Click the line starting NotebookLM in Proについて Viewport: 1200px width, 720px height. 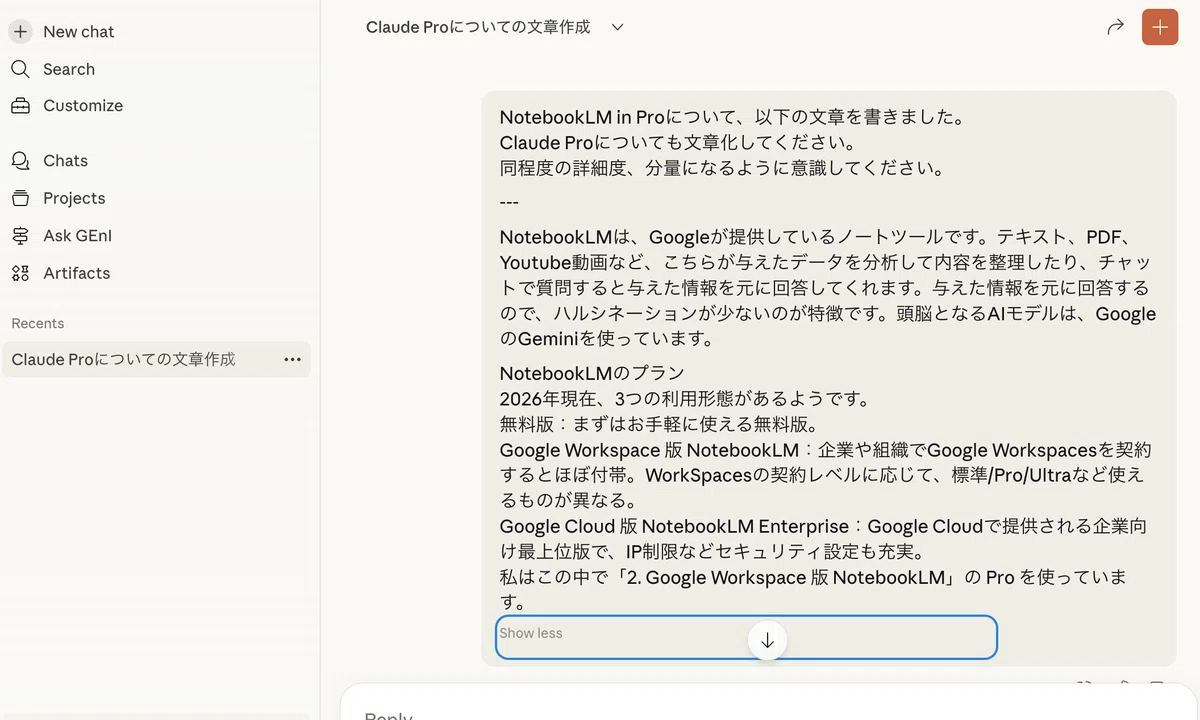[735, 117]
